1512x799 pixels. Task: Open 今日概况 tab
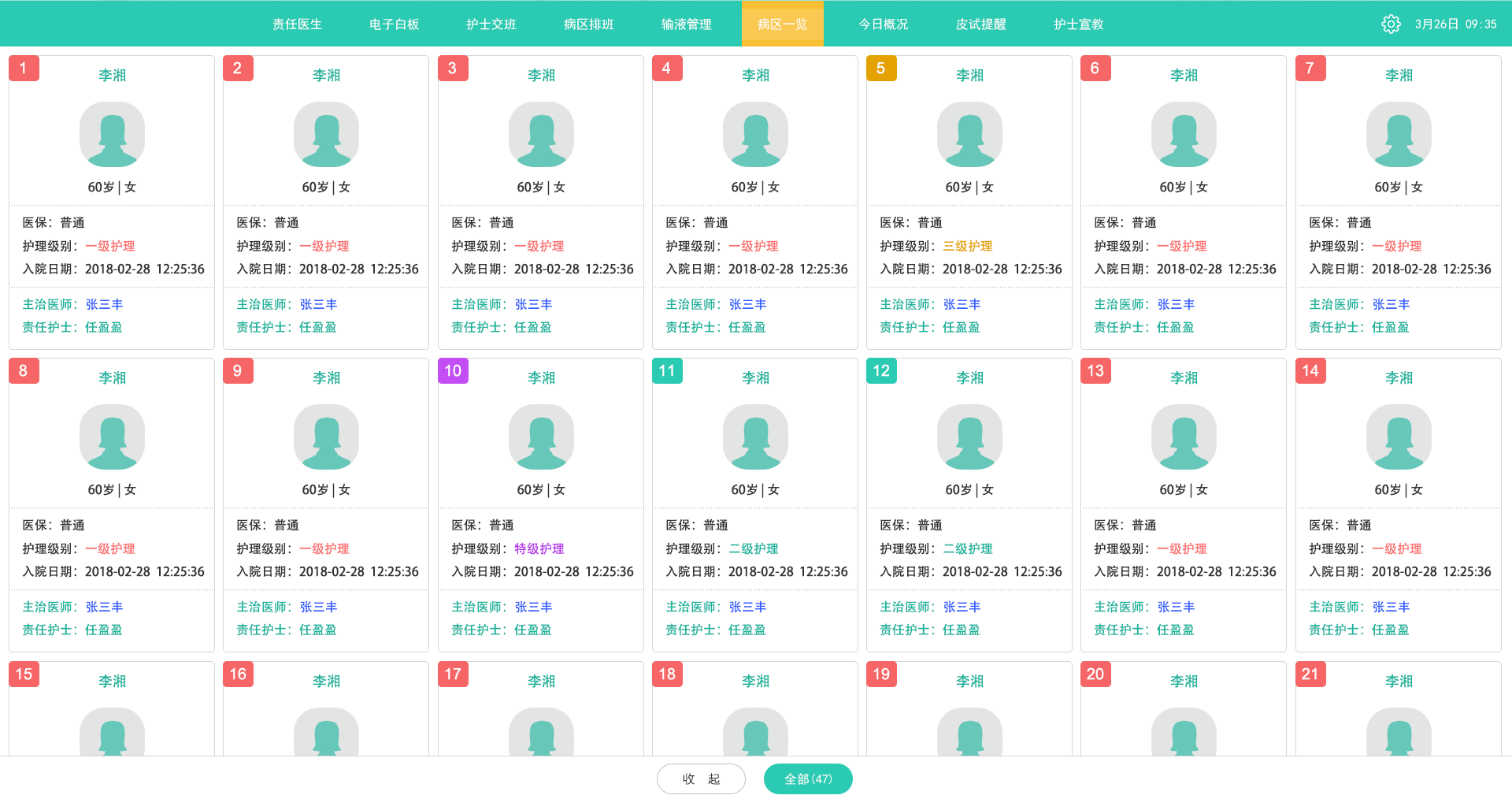coord(883,24)
